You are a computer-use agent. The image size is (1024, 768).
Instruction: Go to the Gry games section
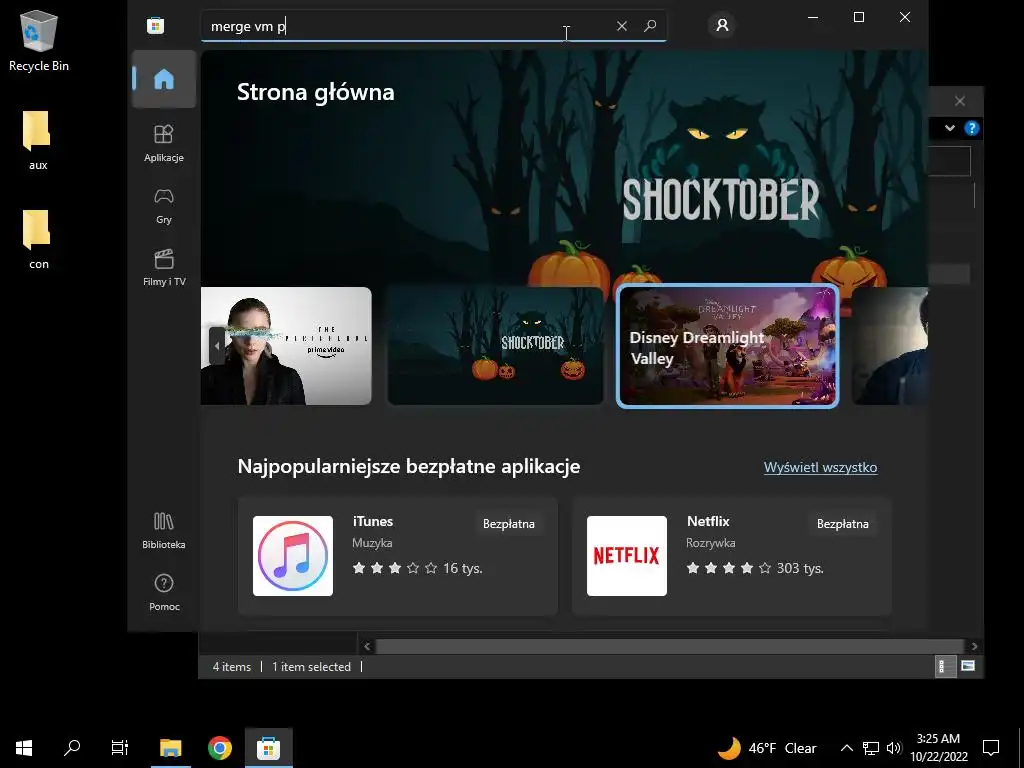[x=164, y=206]
